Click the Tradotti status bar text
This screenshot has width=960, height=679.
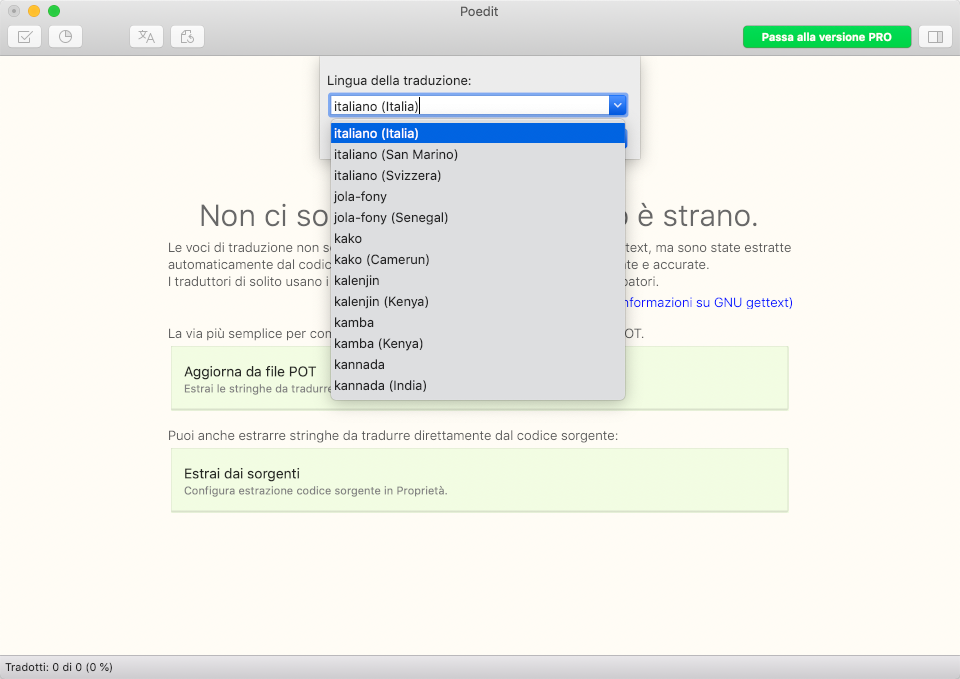(x=59, y=667)
